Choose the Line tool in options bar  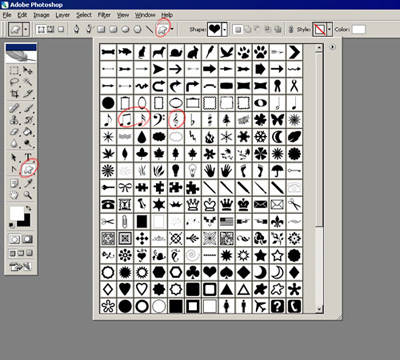click(149, 29)
